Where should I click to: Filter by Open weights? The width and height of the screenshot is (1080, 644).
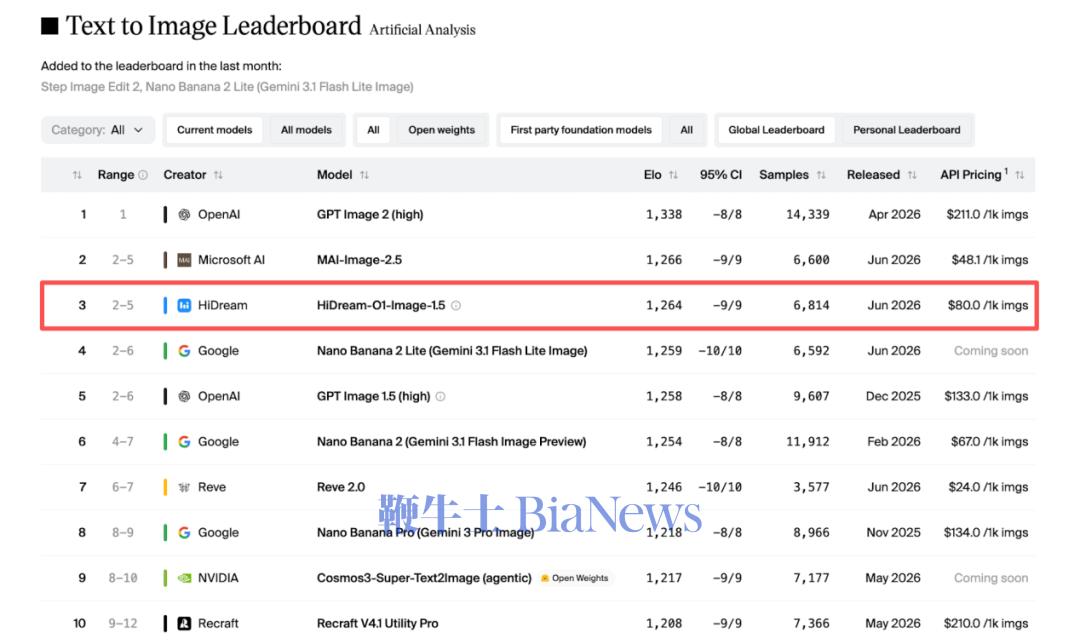click(442, 129)
